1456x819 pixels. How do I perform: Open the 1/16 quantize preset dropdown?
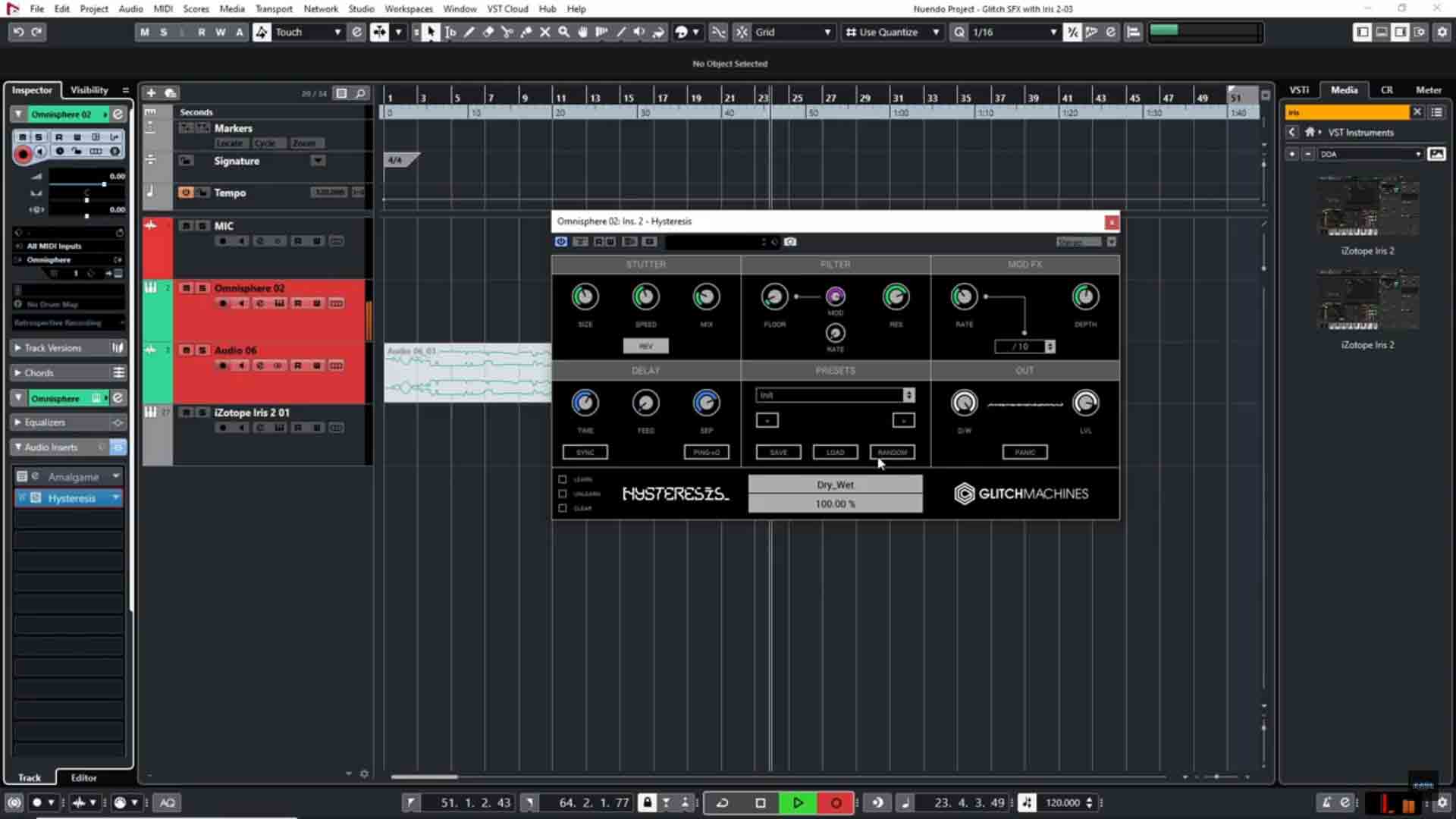coord(1015,32)
